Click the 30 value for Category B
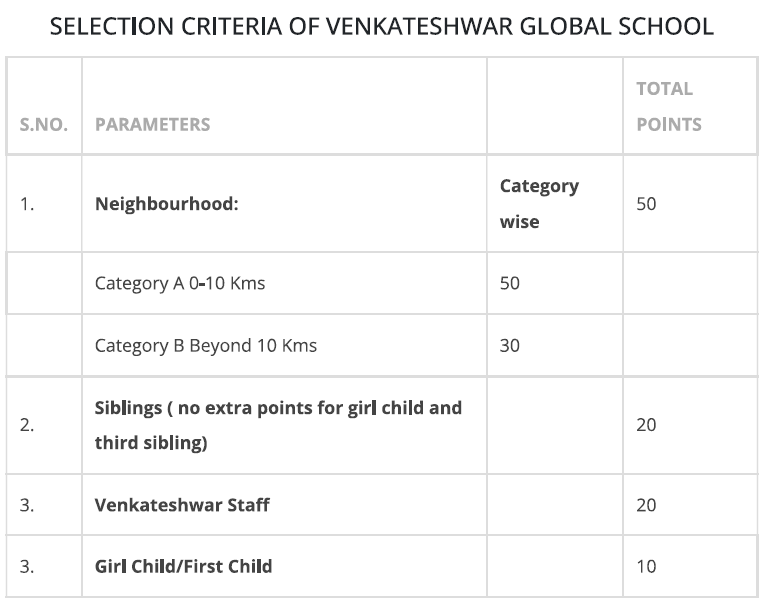 [510, 346]
